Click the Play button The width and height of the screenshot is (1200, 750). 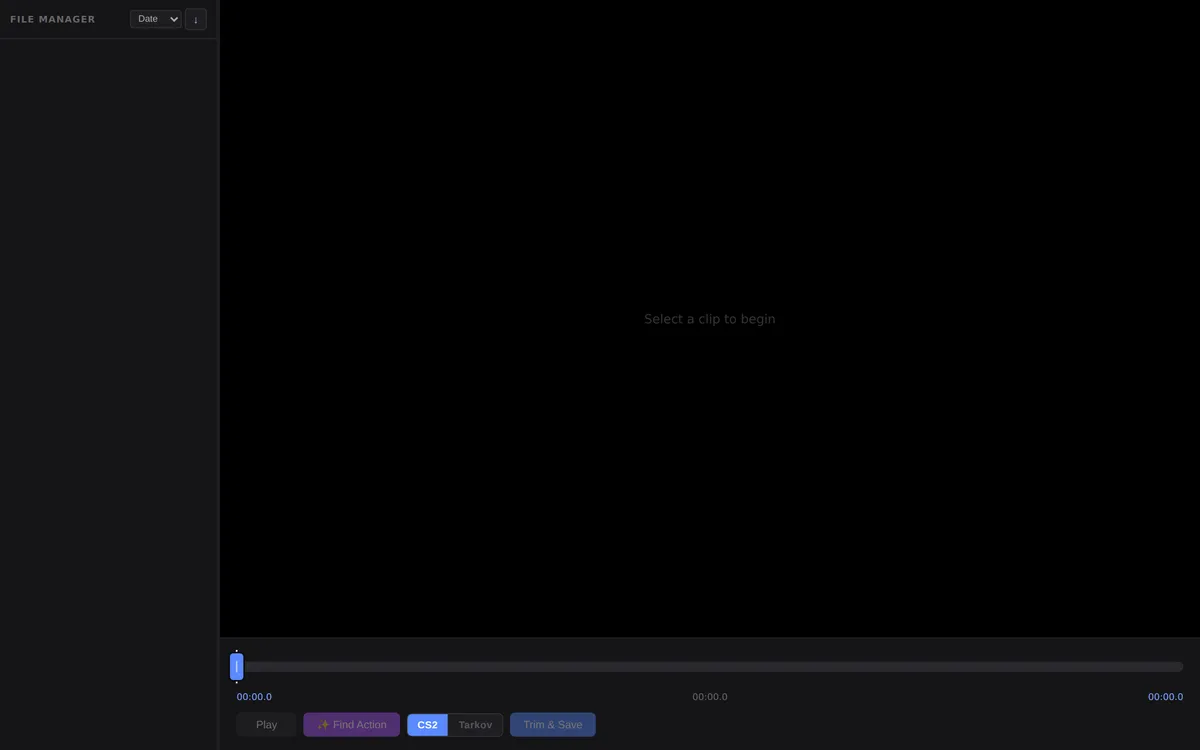(x=266, y=725)
